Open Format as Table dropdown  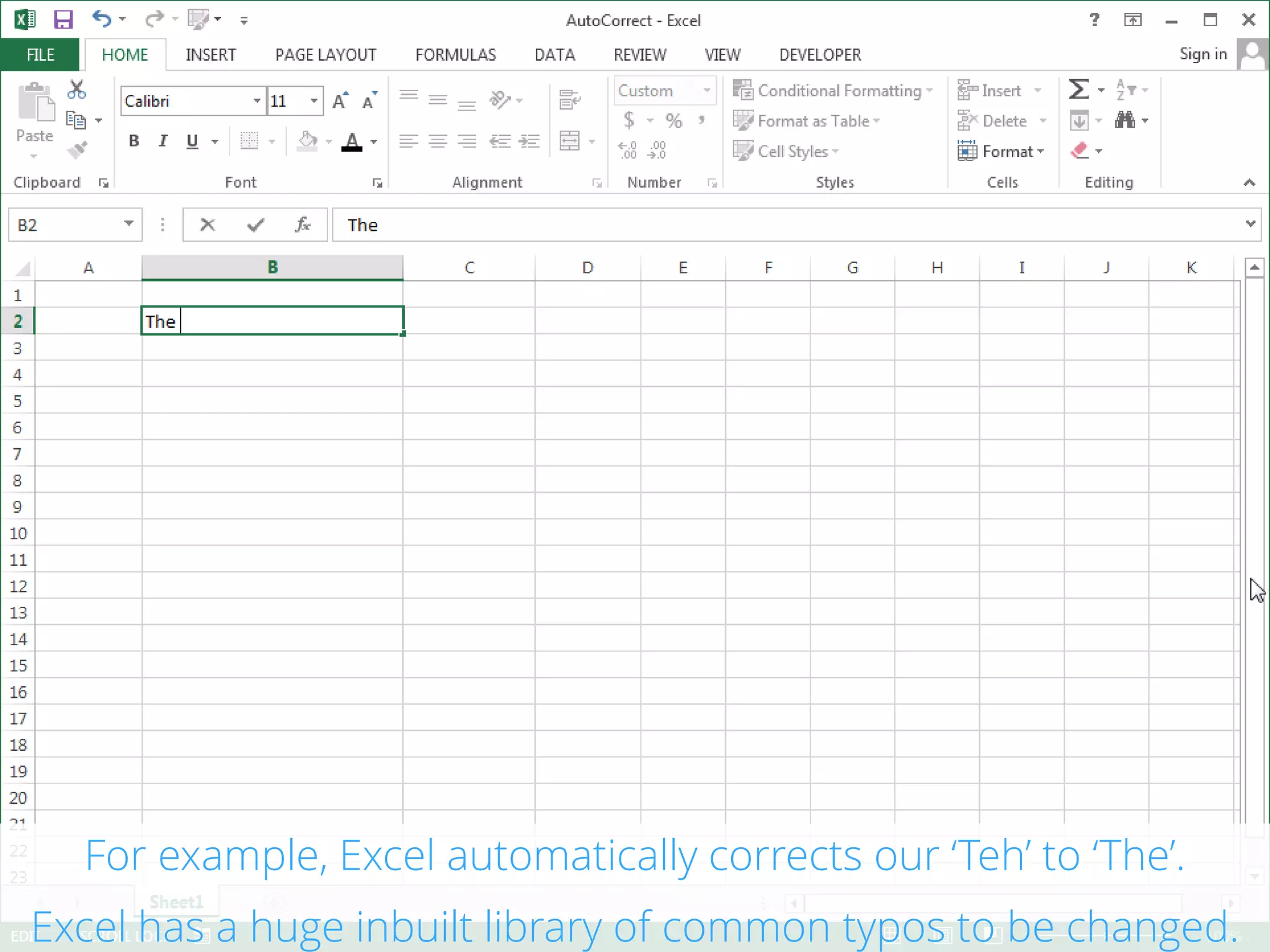806,120
